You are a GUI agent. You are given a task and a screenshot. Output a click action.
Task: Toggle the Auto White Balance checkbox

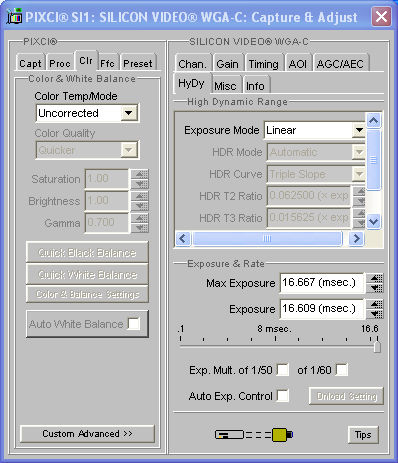tap(133, 324)
